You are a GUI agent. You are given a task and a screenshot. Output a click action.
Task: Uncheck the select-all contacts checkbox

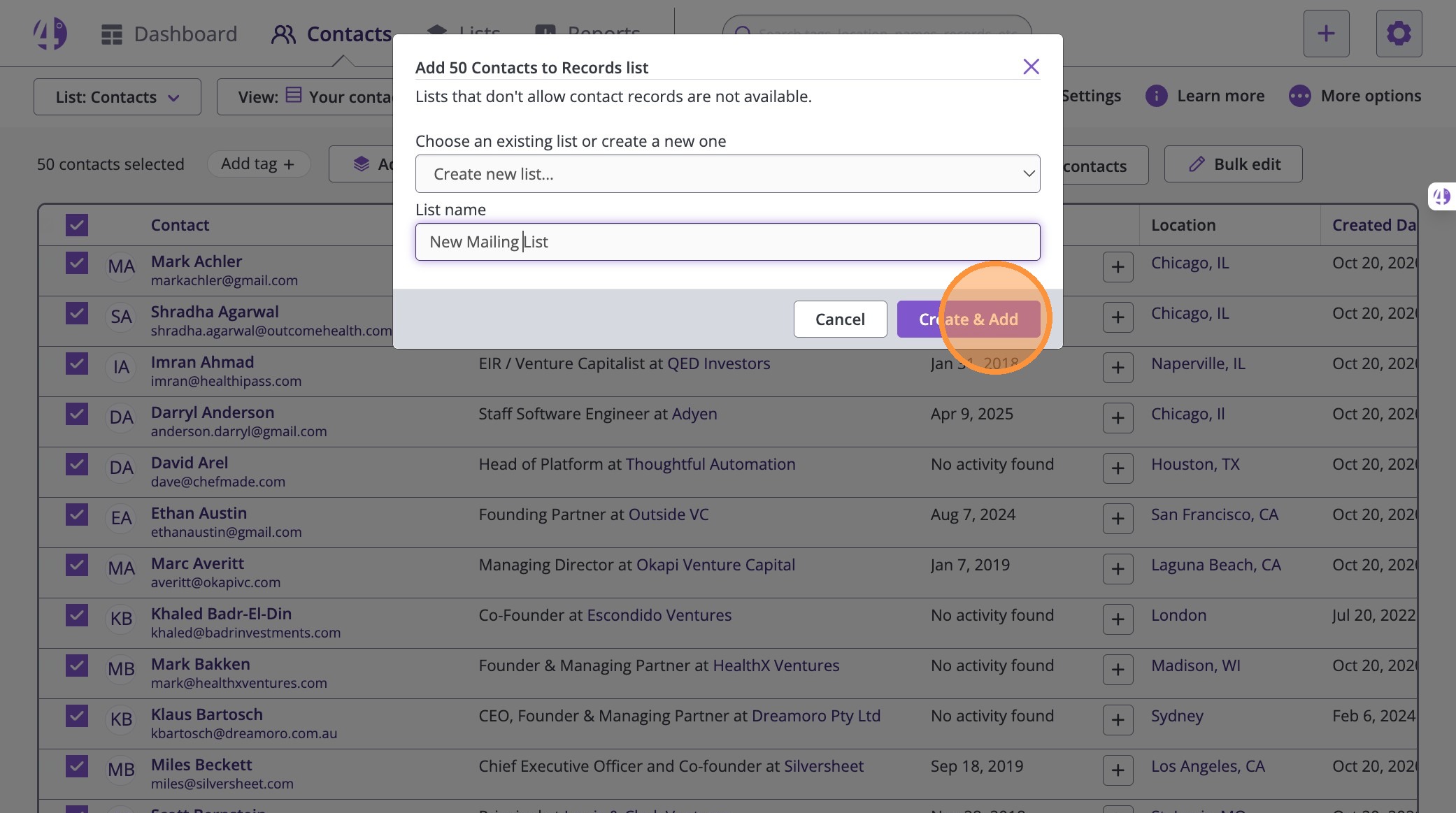tap(77, 225)
